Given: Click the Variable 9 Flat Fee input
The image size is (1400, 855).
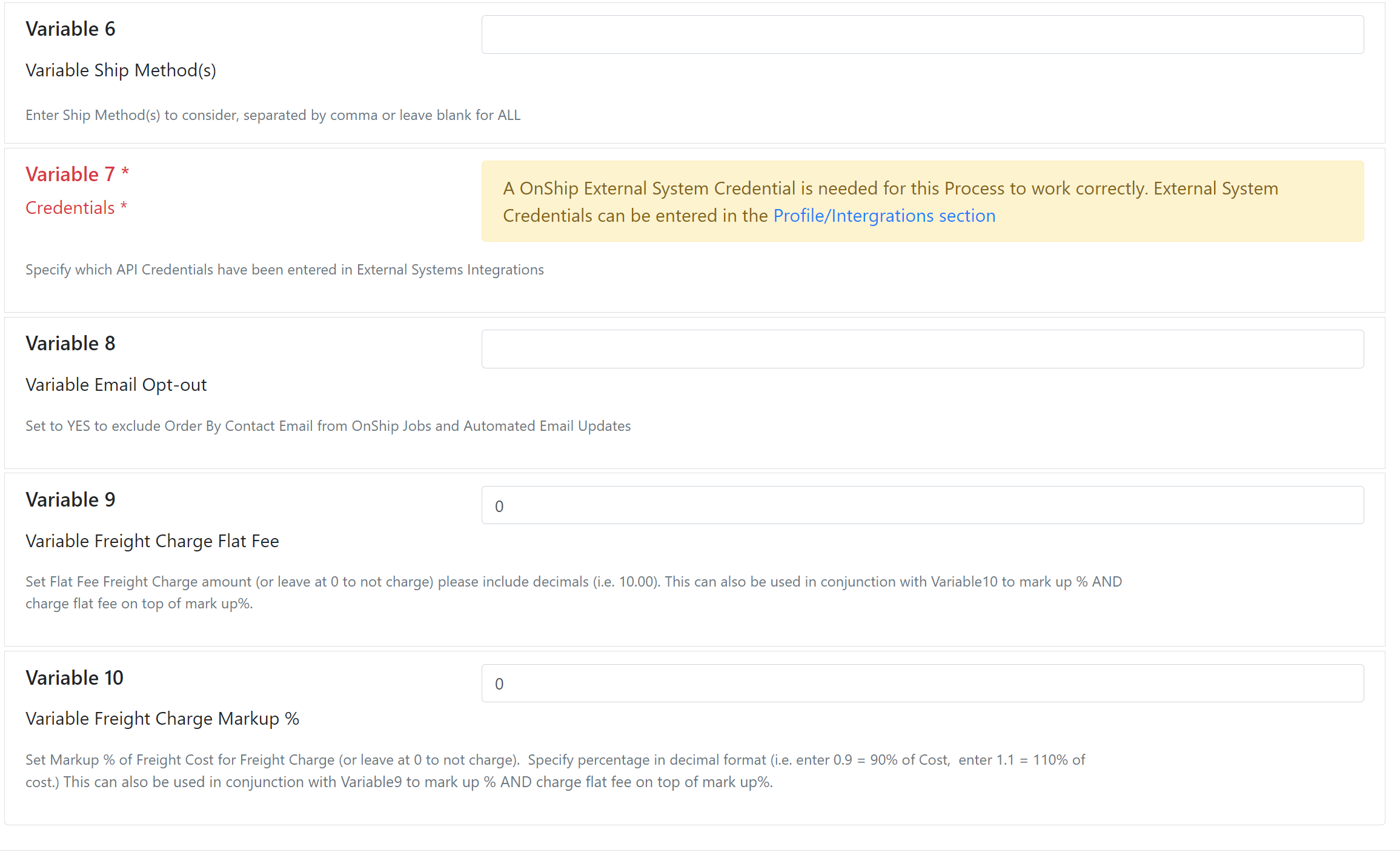Looking at the screenshot, I should click(x=922, y=505).
